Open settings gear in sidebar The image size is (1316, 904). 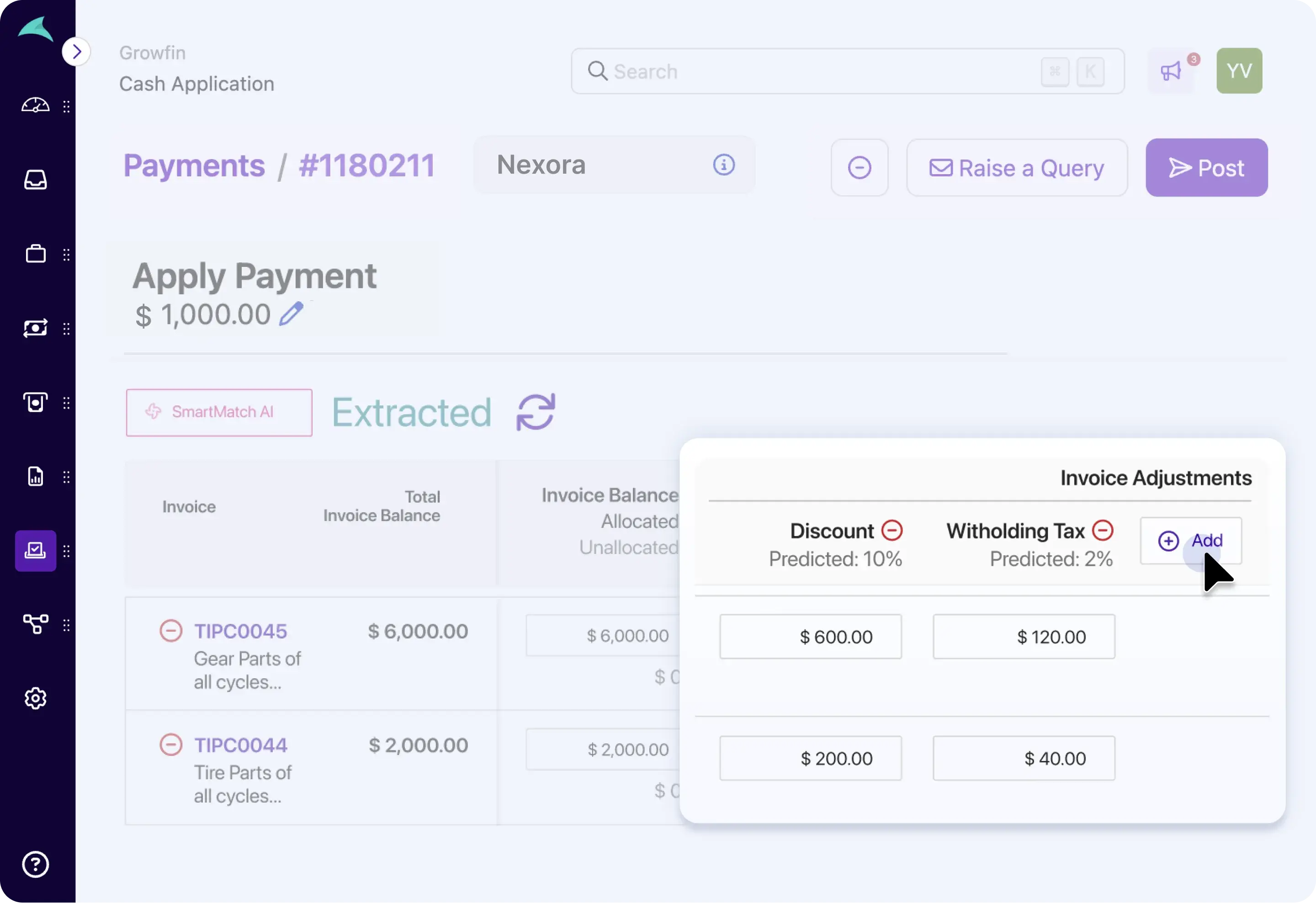coord(35,698)
